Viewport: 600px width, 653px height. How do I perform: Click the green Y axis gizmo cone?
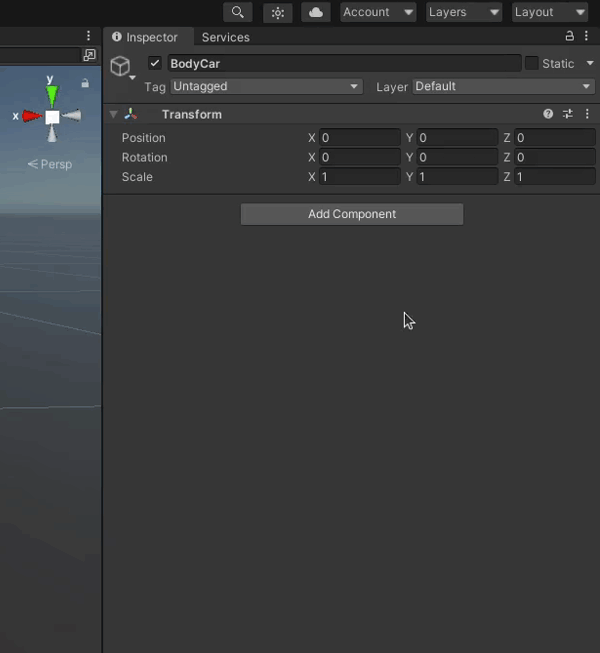pyautogui.click(x=51, y=95)
